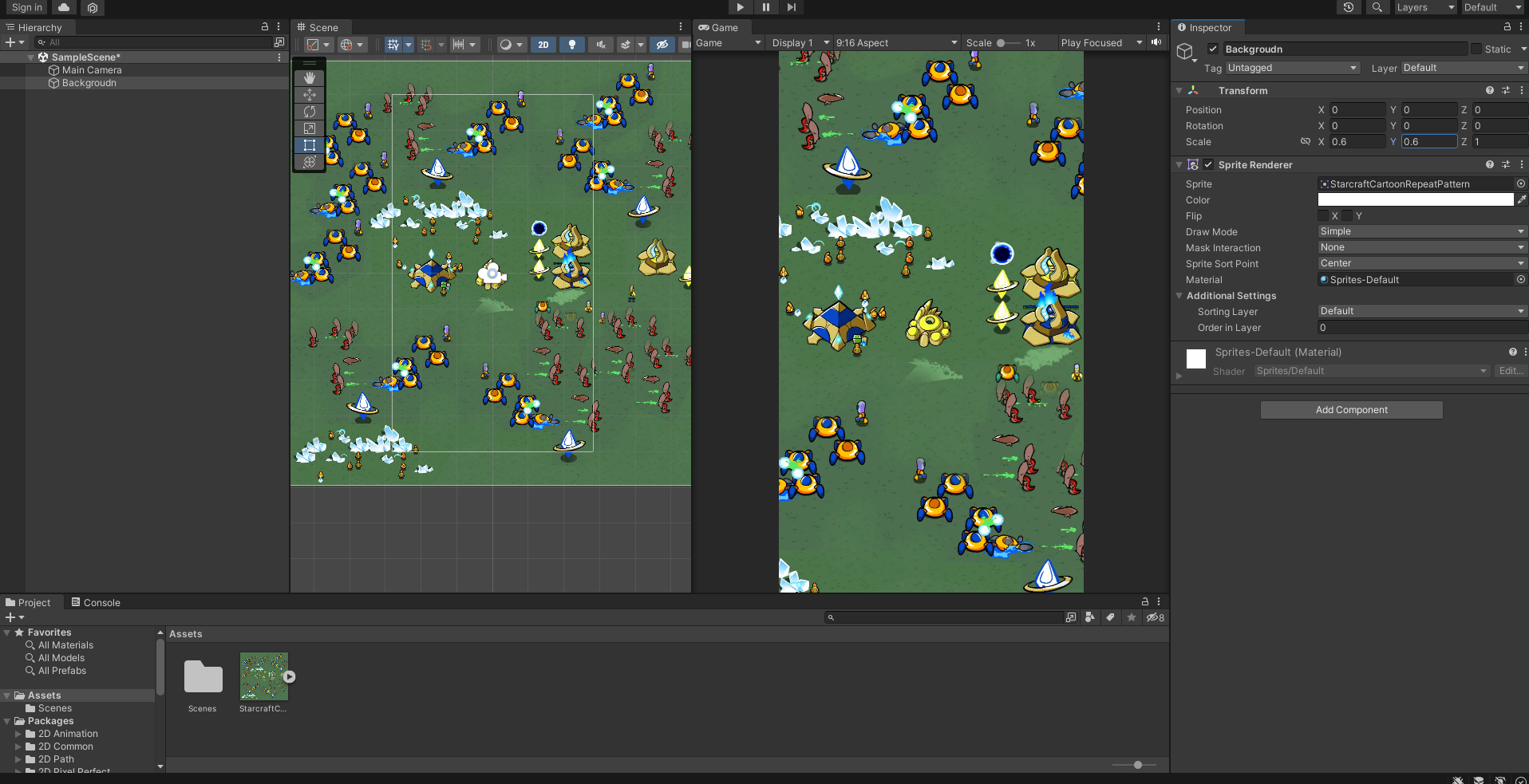Click material Edit button
This screenshot has height=784, width=1529.
point(1510,371)
